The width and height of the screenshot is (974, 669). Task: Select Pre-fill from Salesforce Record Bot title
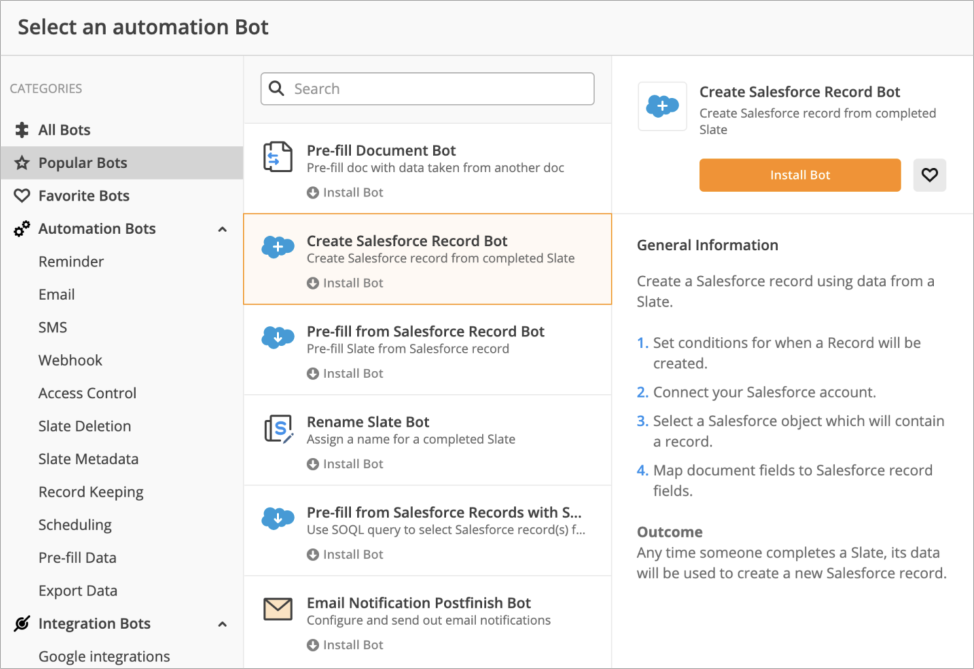tap(426, 332)
